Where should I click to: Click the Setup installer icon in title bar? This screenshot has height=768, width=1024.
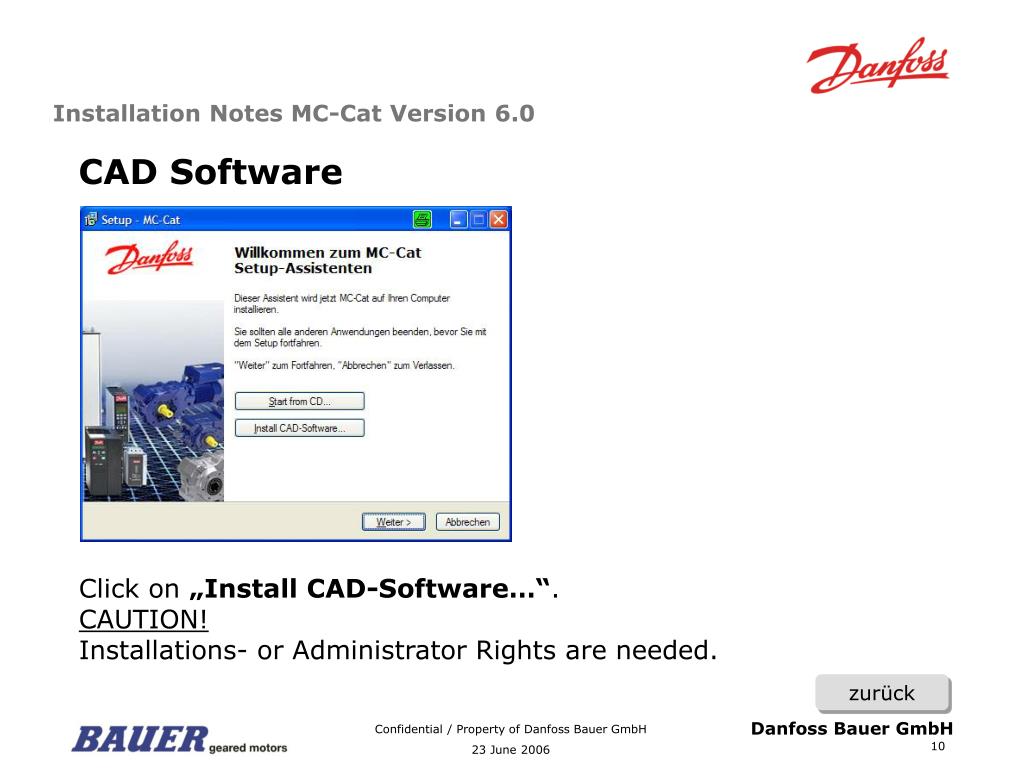click(x=91, y=219)
